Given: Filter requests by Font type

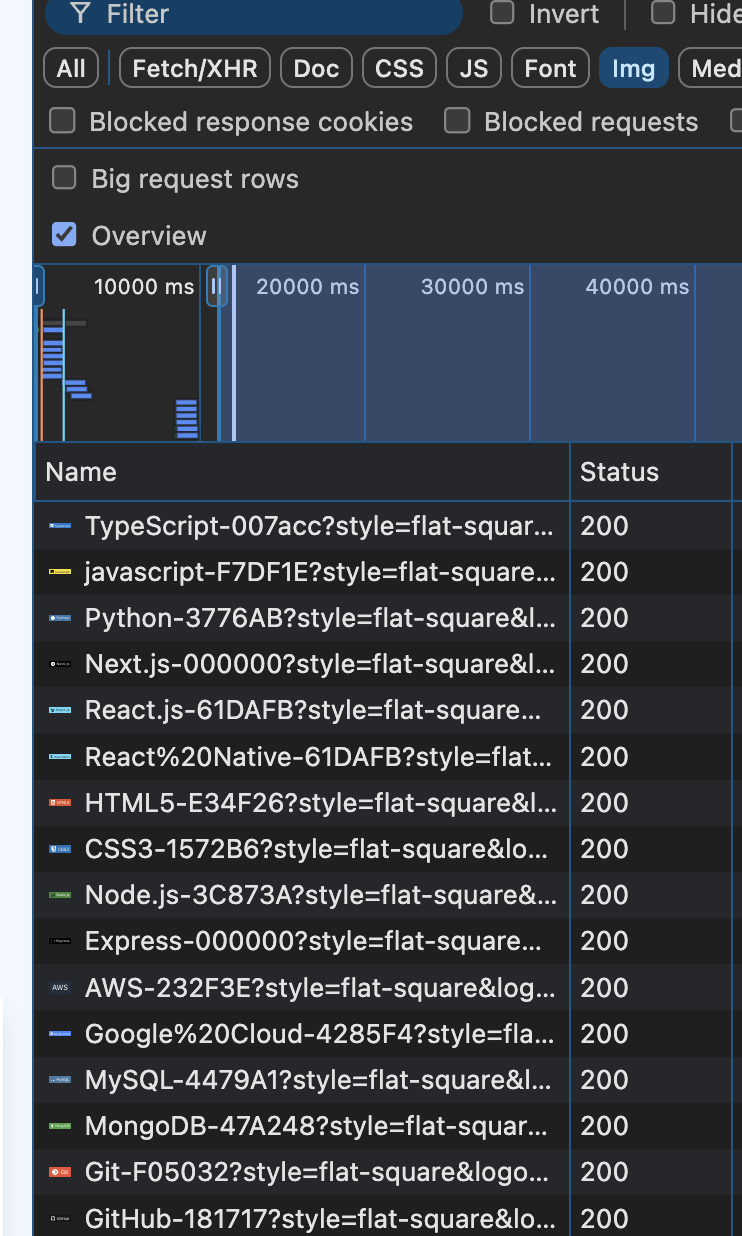Looking at the screenshot, I should point(550,68).
